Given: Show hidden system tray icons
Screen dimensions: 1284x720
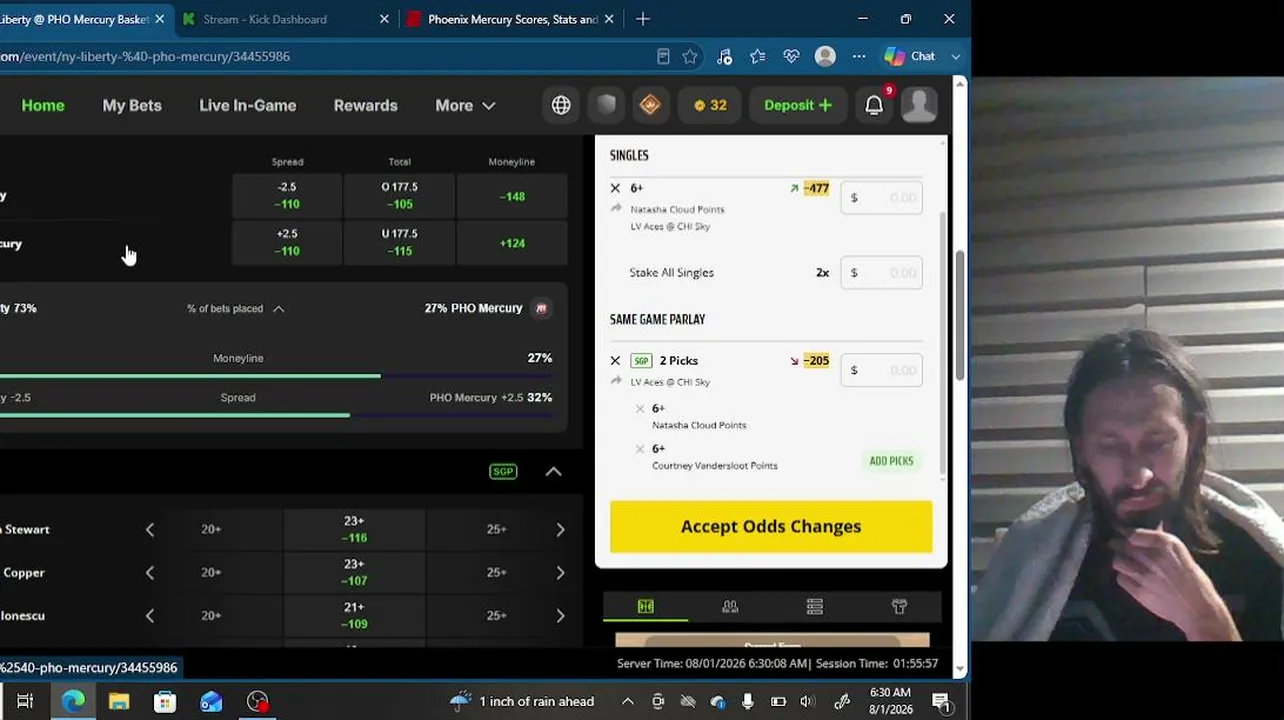Looking at the screenshot, I should [x=628, y=701].
